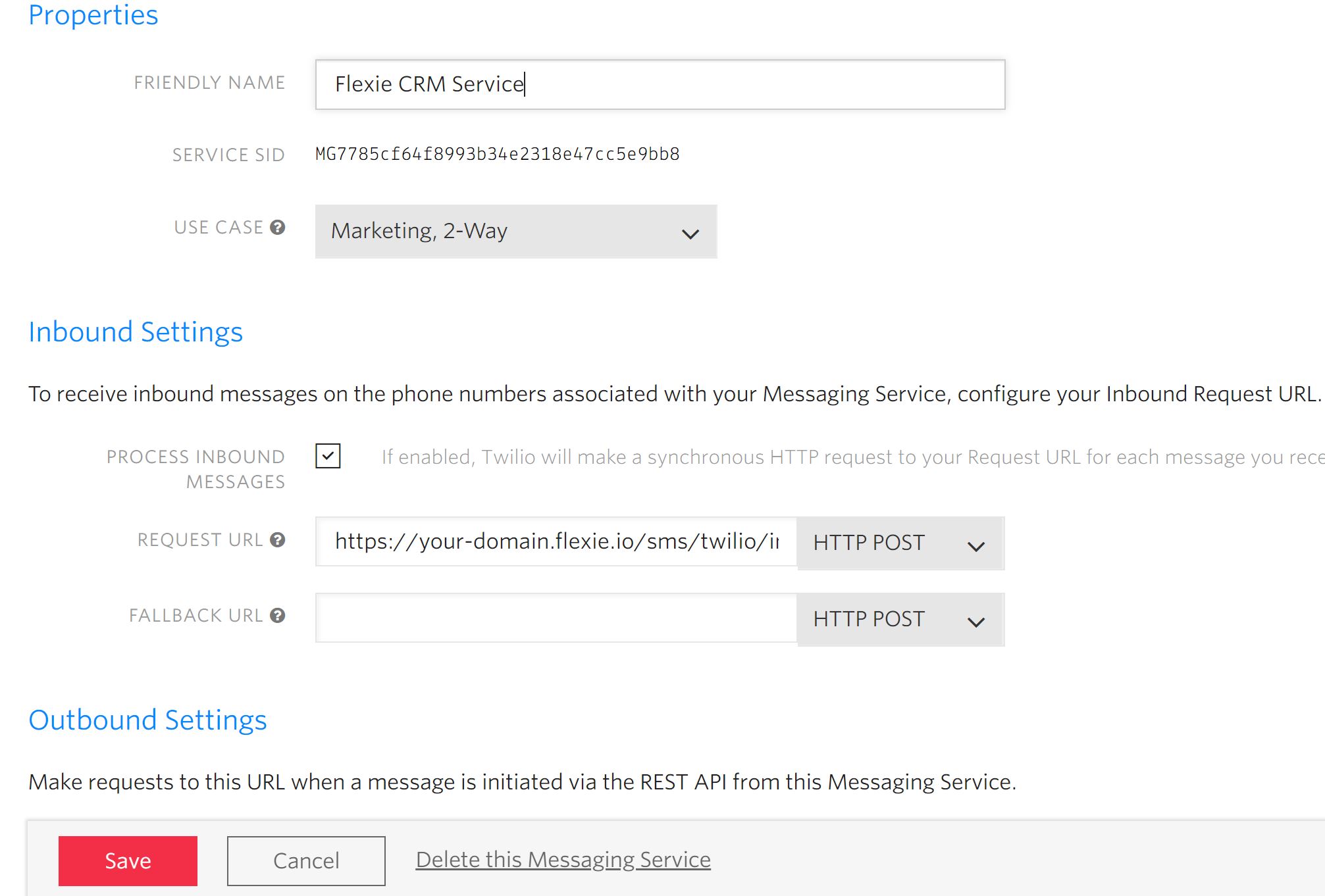The height and width of the screenshot is (896, 1325).
Task: Select the Service SID value text
Action: point(498,154)
